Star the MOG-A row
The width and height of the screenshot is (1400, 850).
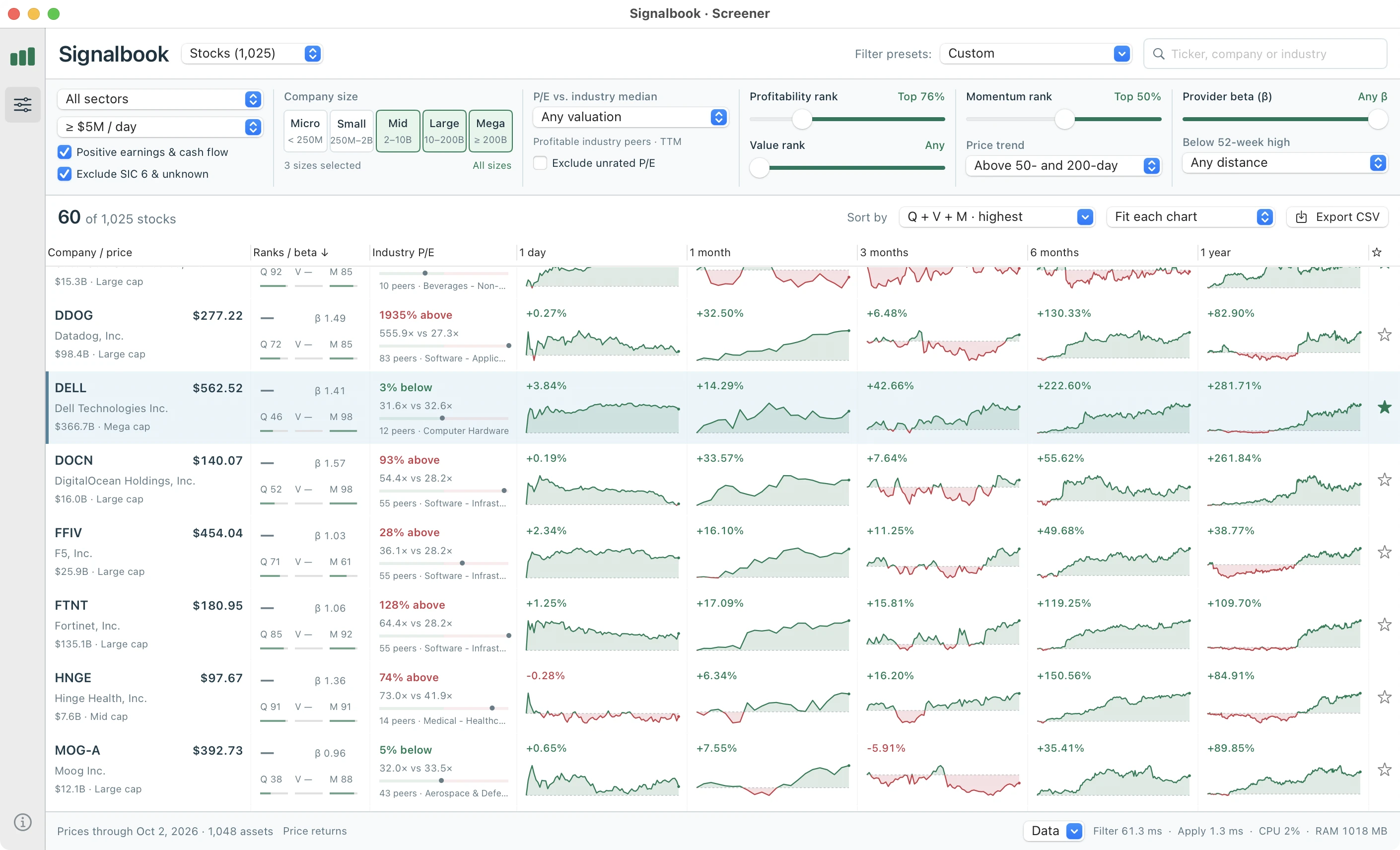coord(1384,769)
